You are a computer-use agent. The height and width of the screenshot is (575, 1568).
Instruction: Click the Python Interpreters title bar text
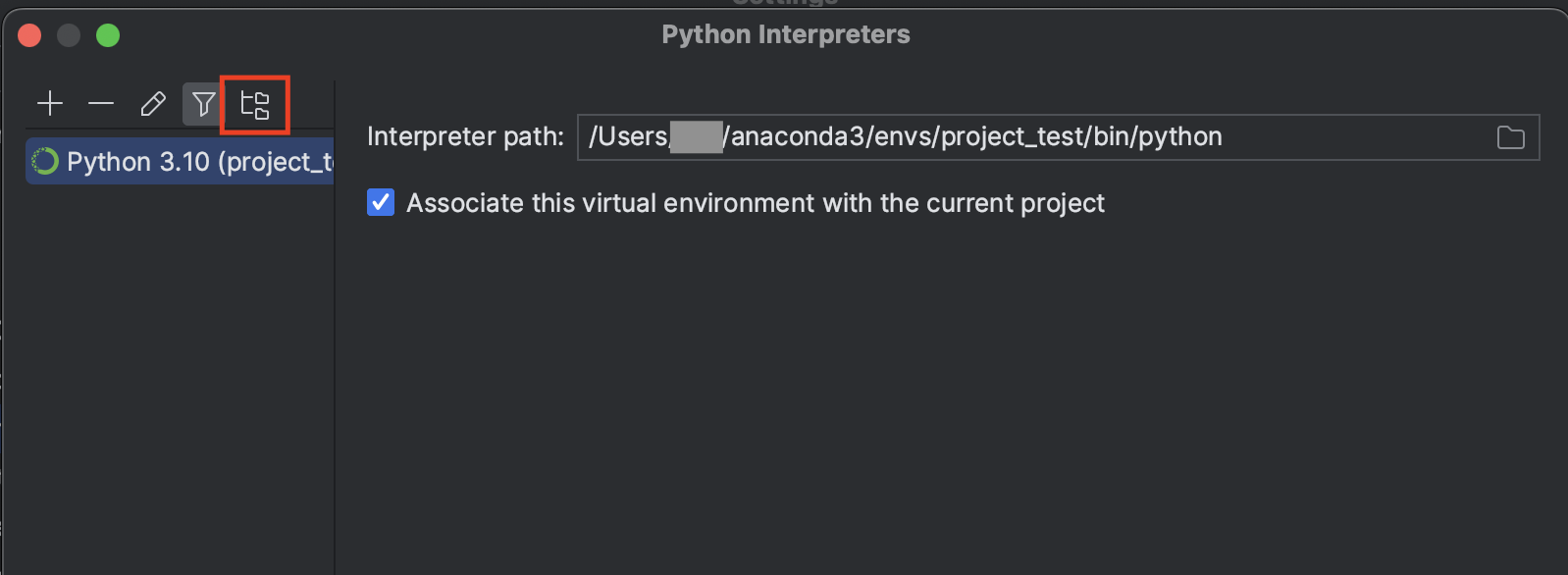tap(786, 34)
